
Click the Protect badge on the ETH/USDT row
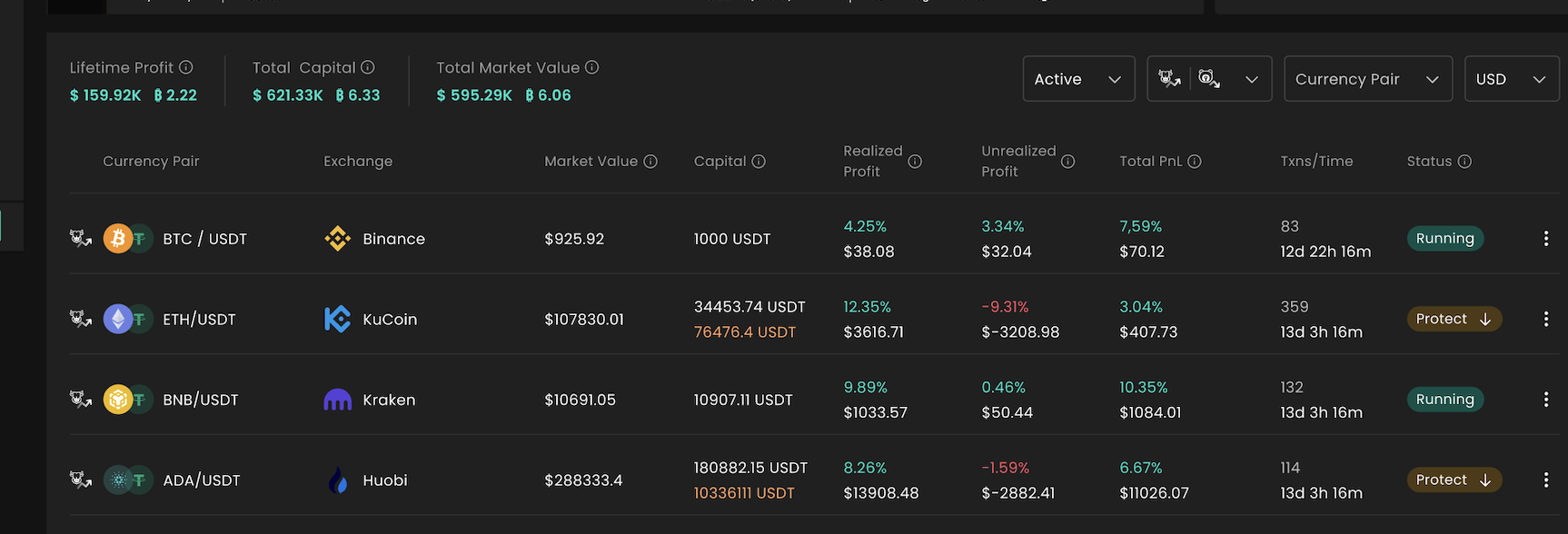1453,319
